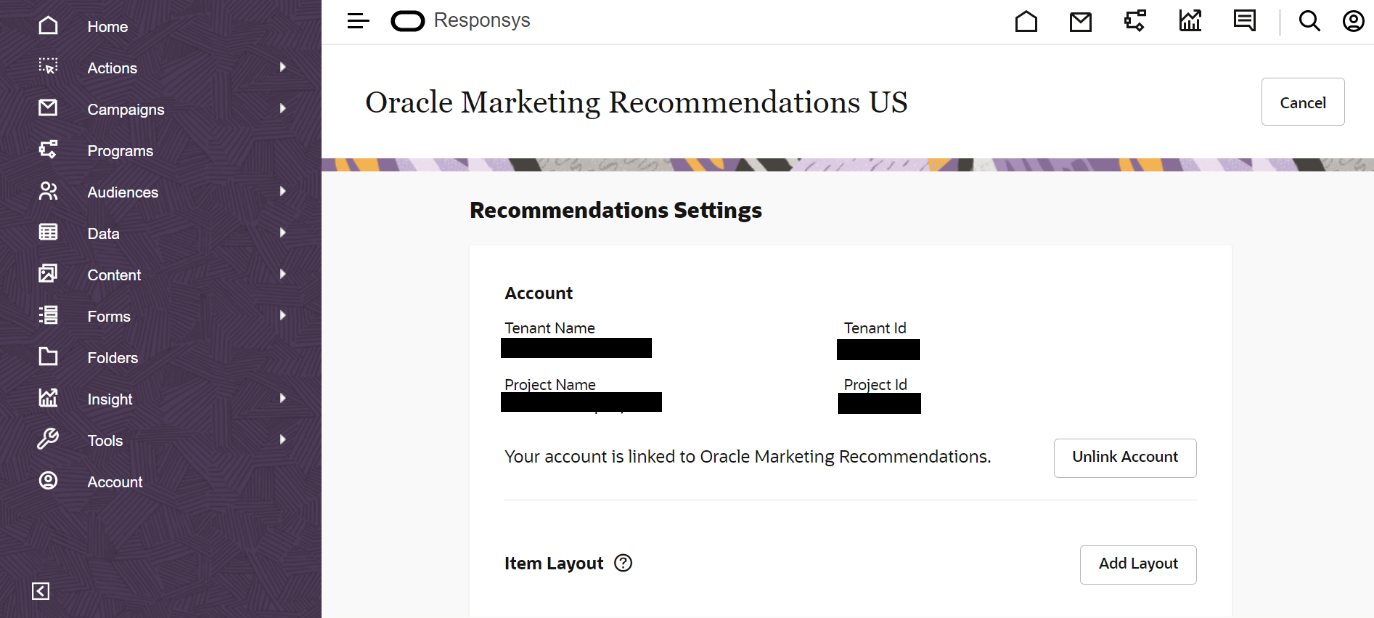Open Programs in the sidebar
This screenshot has height=618, width=1374.
coord(120,151)
